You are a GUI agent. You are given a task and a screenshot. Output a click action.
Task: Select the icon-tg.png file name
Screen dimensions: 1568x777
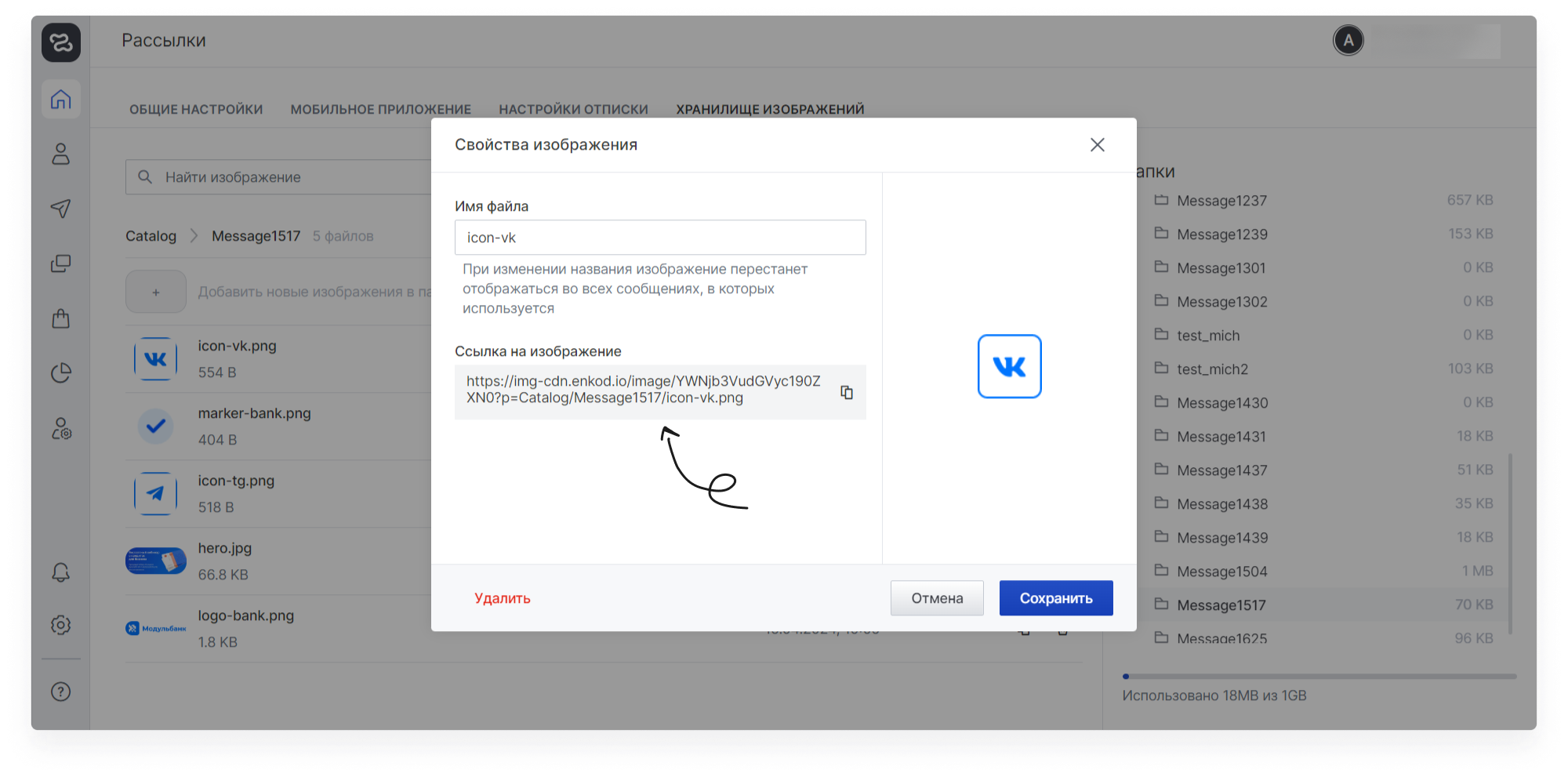coord(236,481)
